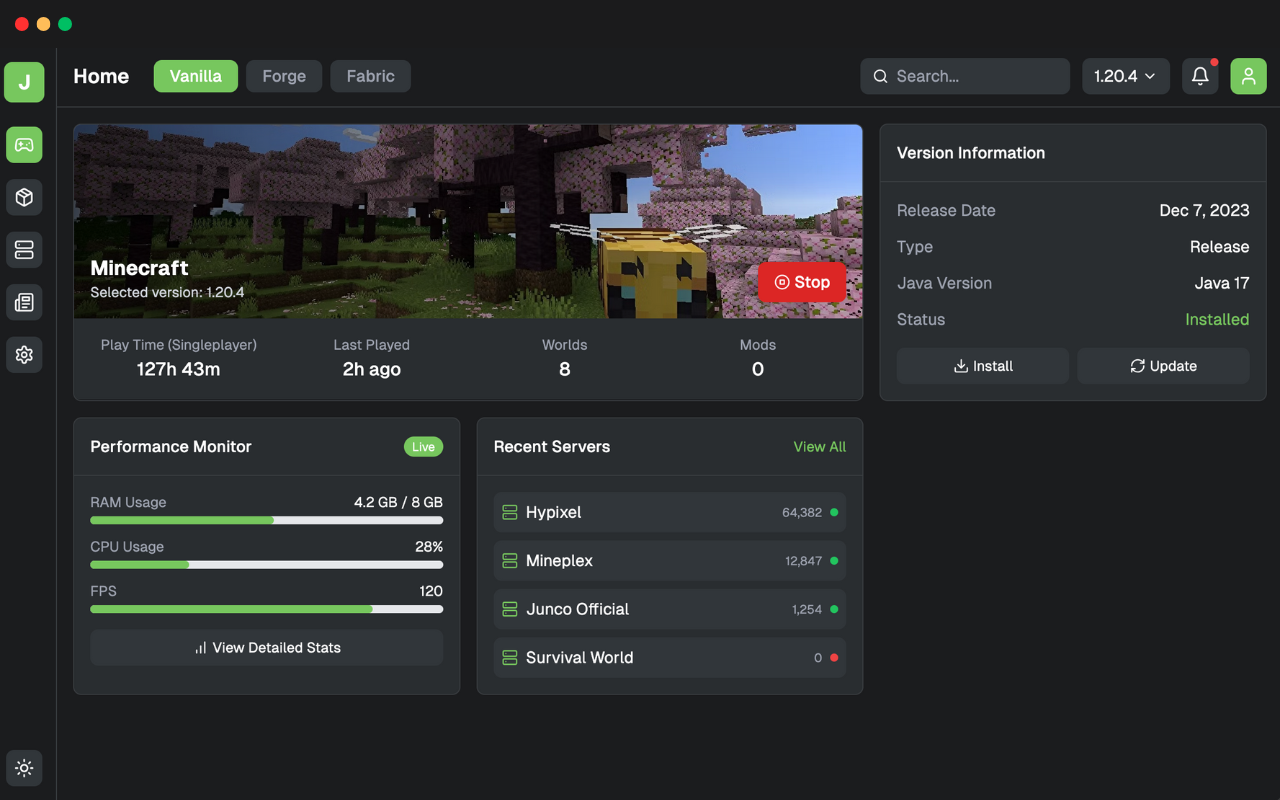Click the Install button
Screen dimensions: 1280x800
(983, 366)
